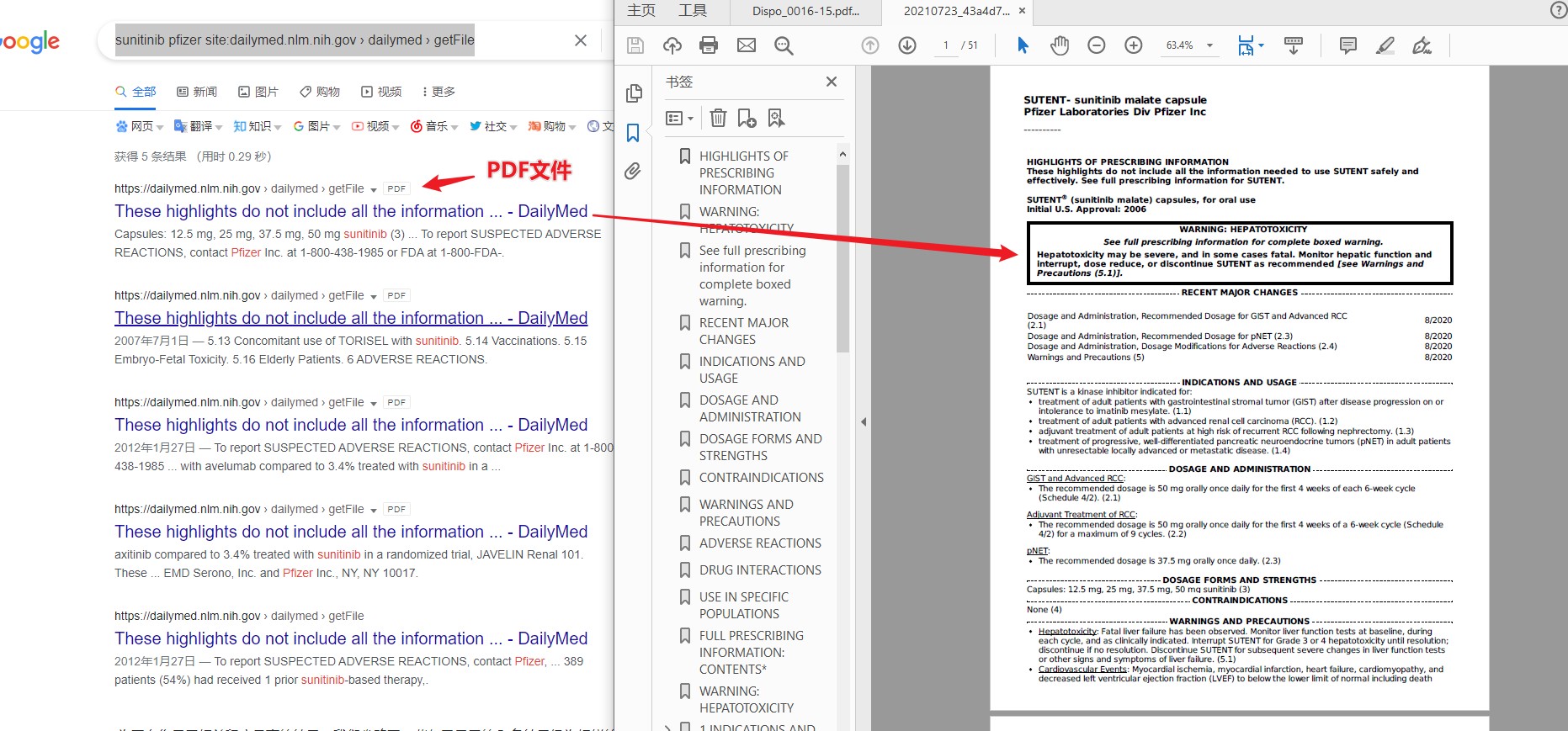Send the file by email icon
Image resolution: width=1568 pixels, height=731 pixels.
tap(747, 45)
